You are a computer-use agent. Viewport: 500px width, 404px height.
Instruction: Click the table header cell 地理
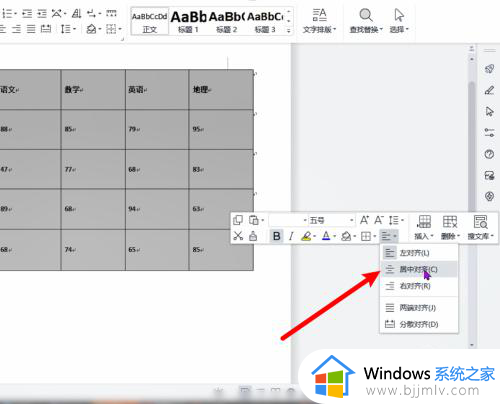tap(221, 89)
